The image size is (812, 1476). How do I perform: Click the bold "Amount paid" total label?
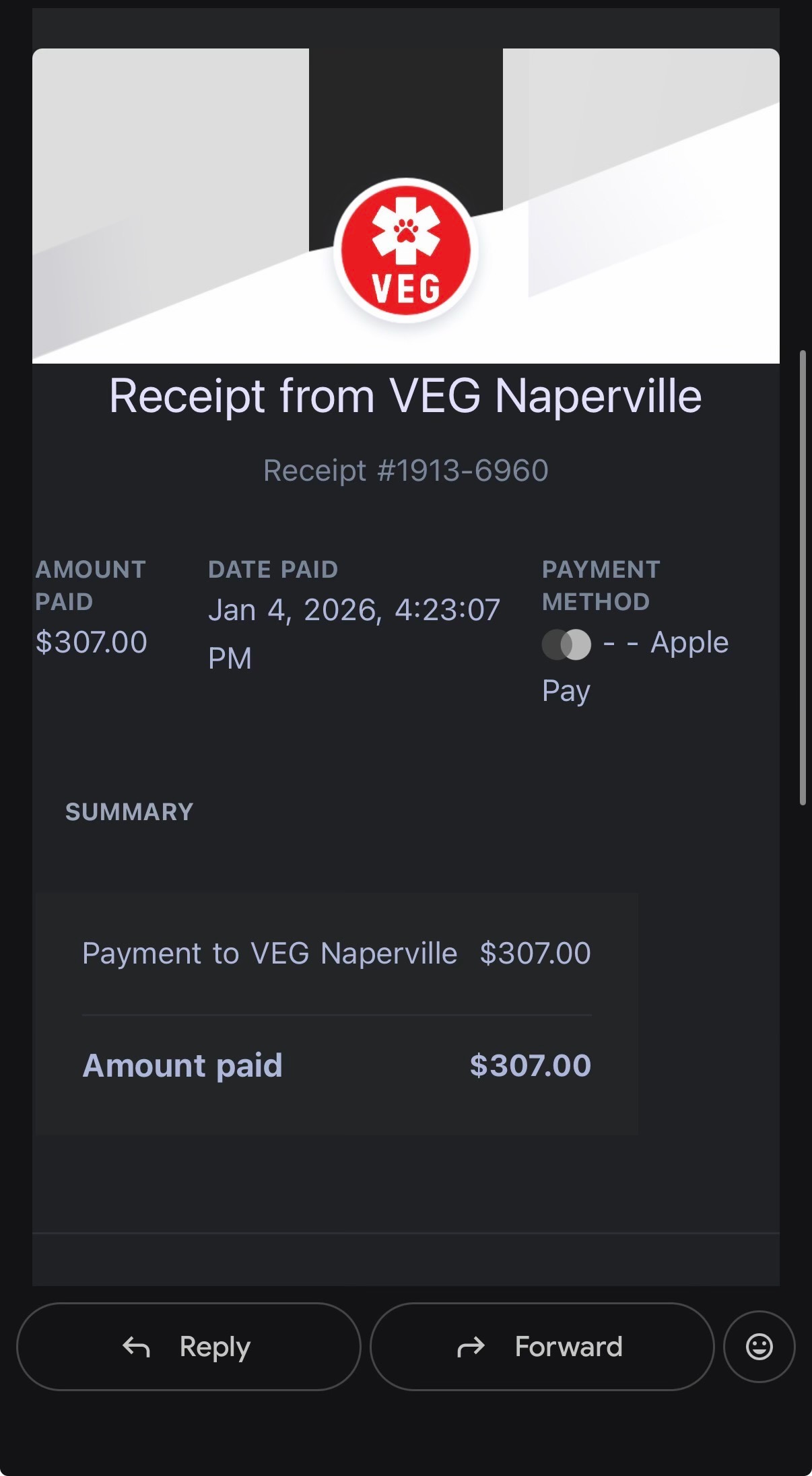pyautogui.click(x=182, y=1066)
